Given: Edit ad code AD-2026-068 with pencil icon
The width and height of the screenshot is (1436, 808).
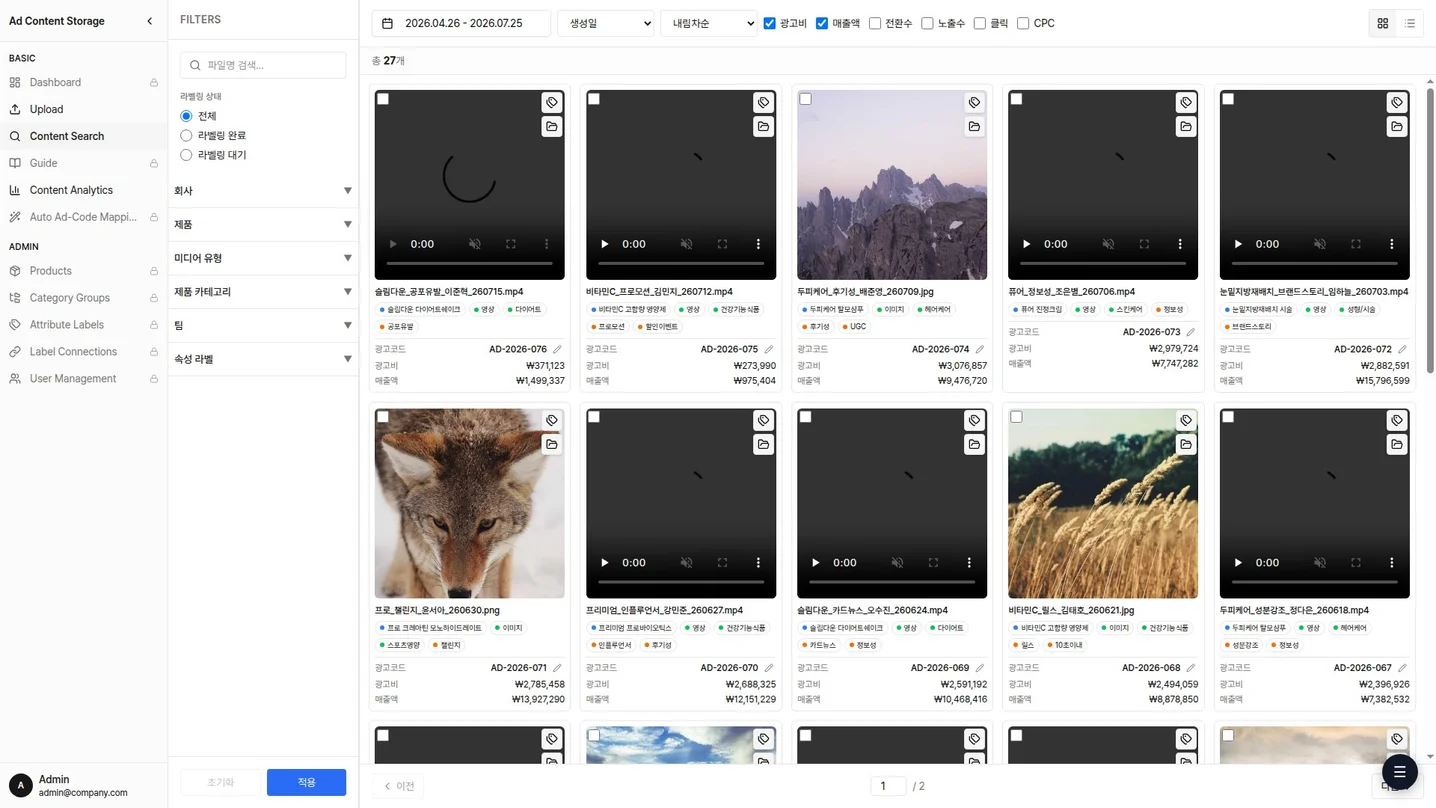Looking at the screenshot, I should pos(1191,667).
